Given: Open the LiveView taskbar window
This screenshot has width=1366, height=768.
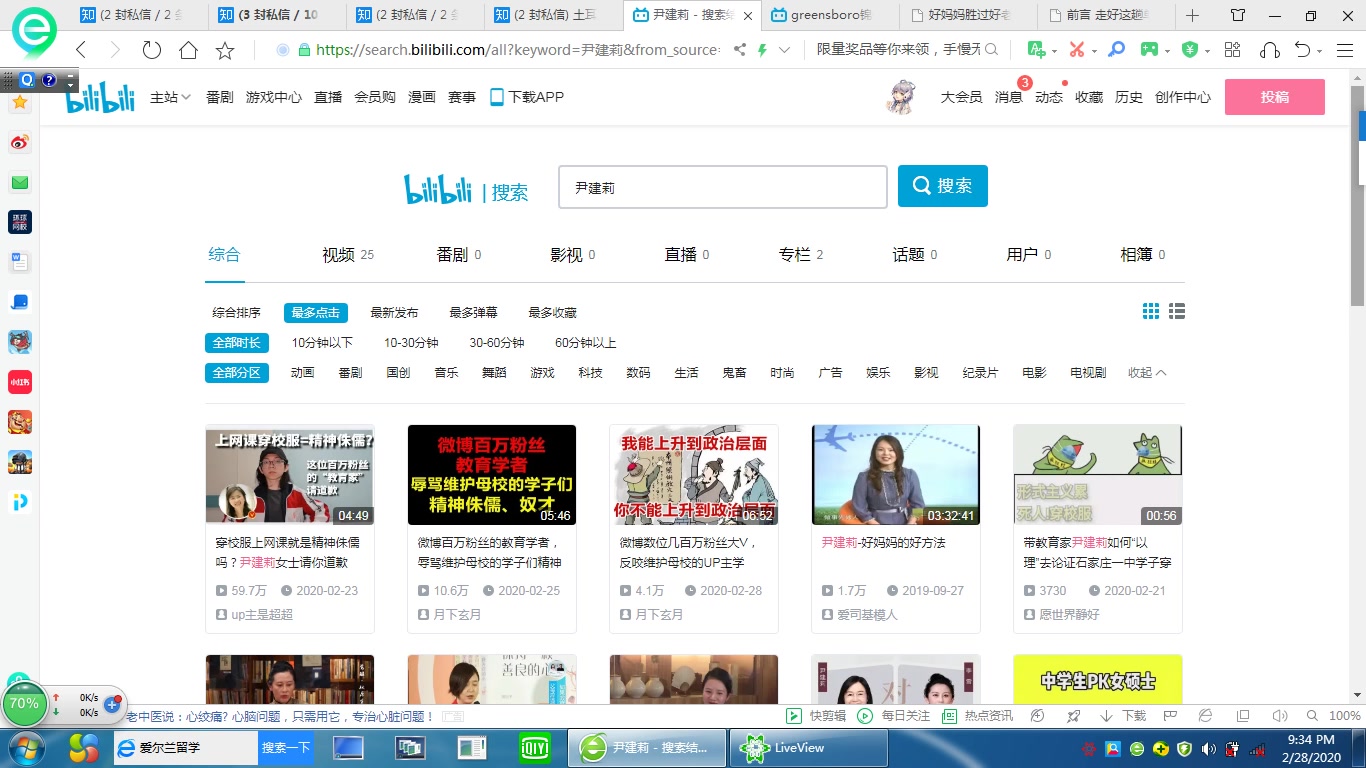Looking at the screenshot, I should pyautogui.click(x=810, y=748).
